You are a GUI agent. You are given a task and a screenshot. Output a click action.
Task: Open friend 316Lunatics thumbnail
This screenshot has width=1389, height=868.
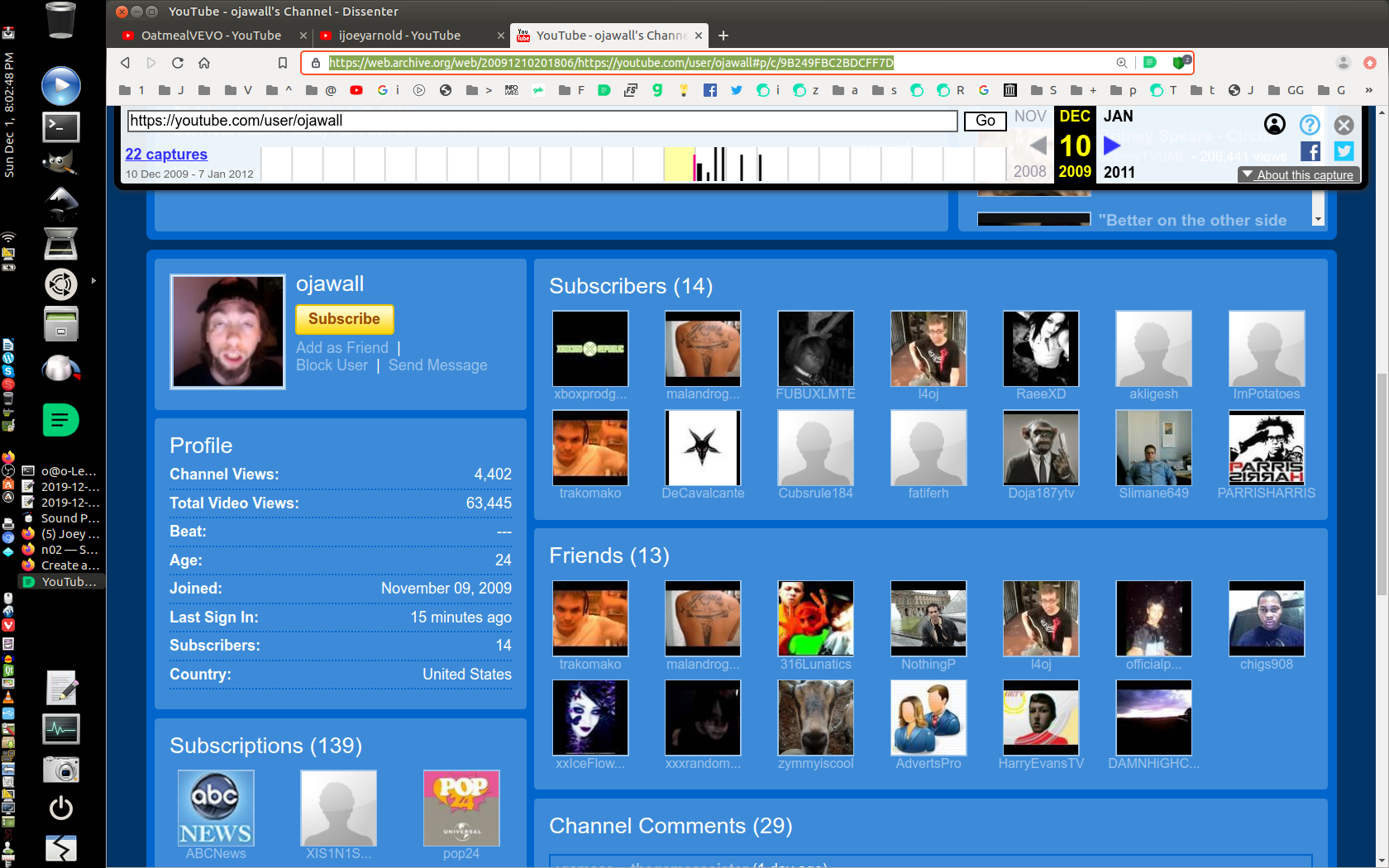pyautogui.click(x=816, y=618)
